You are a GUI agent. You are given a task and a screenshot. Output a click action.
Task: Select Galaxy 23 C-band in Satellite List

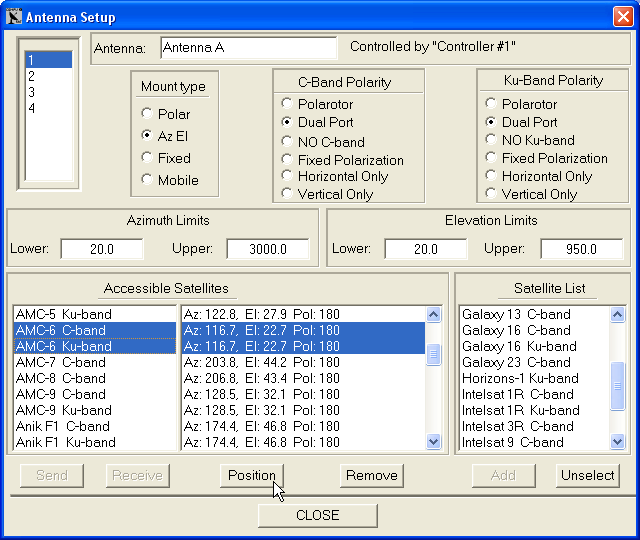point(516,362)
